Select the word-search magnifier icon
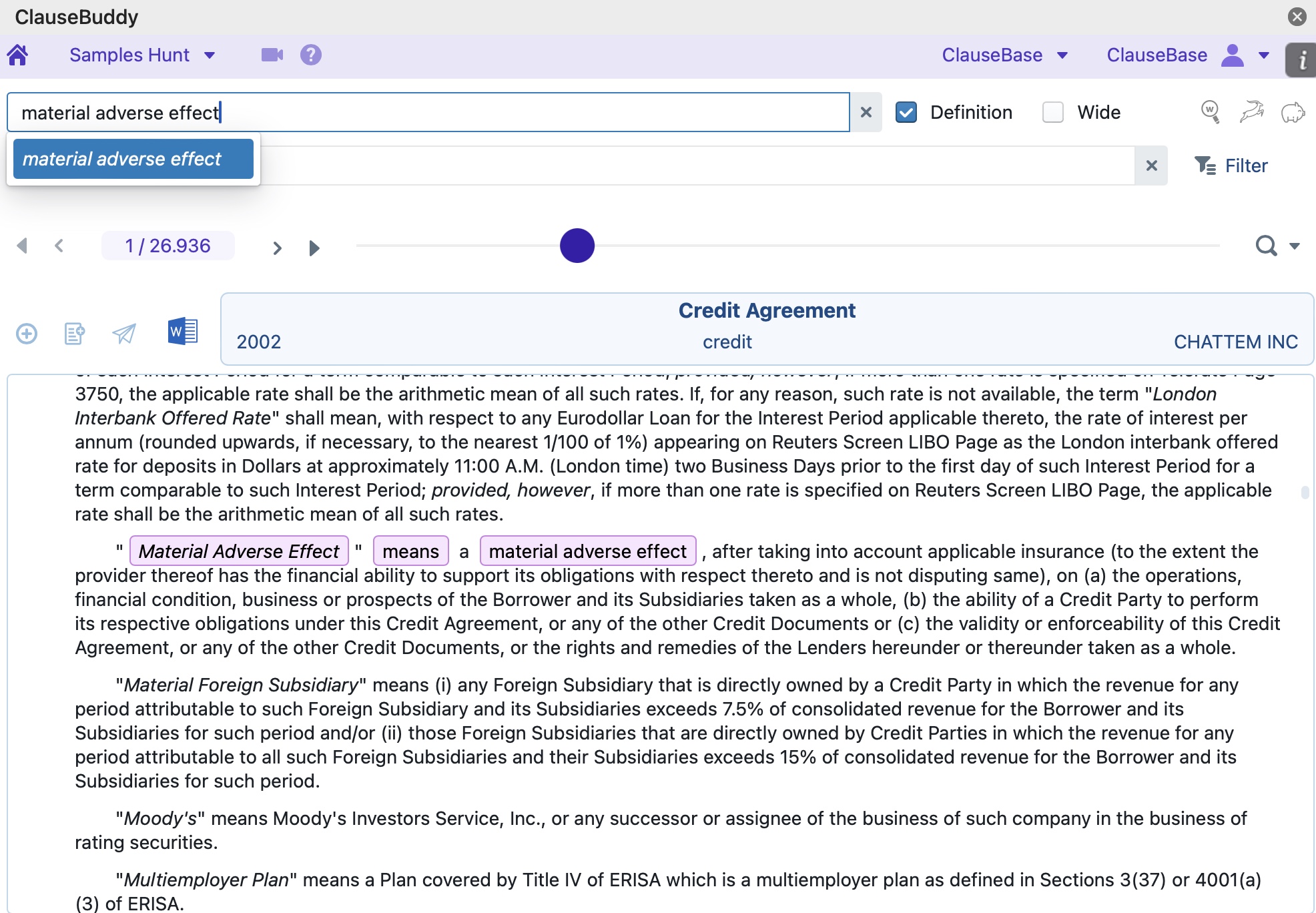 [1211, 112]
